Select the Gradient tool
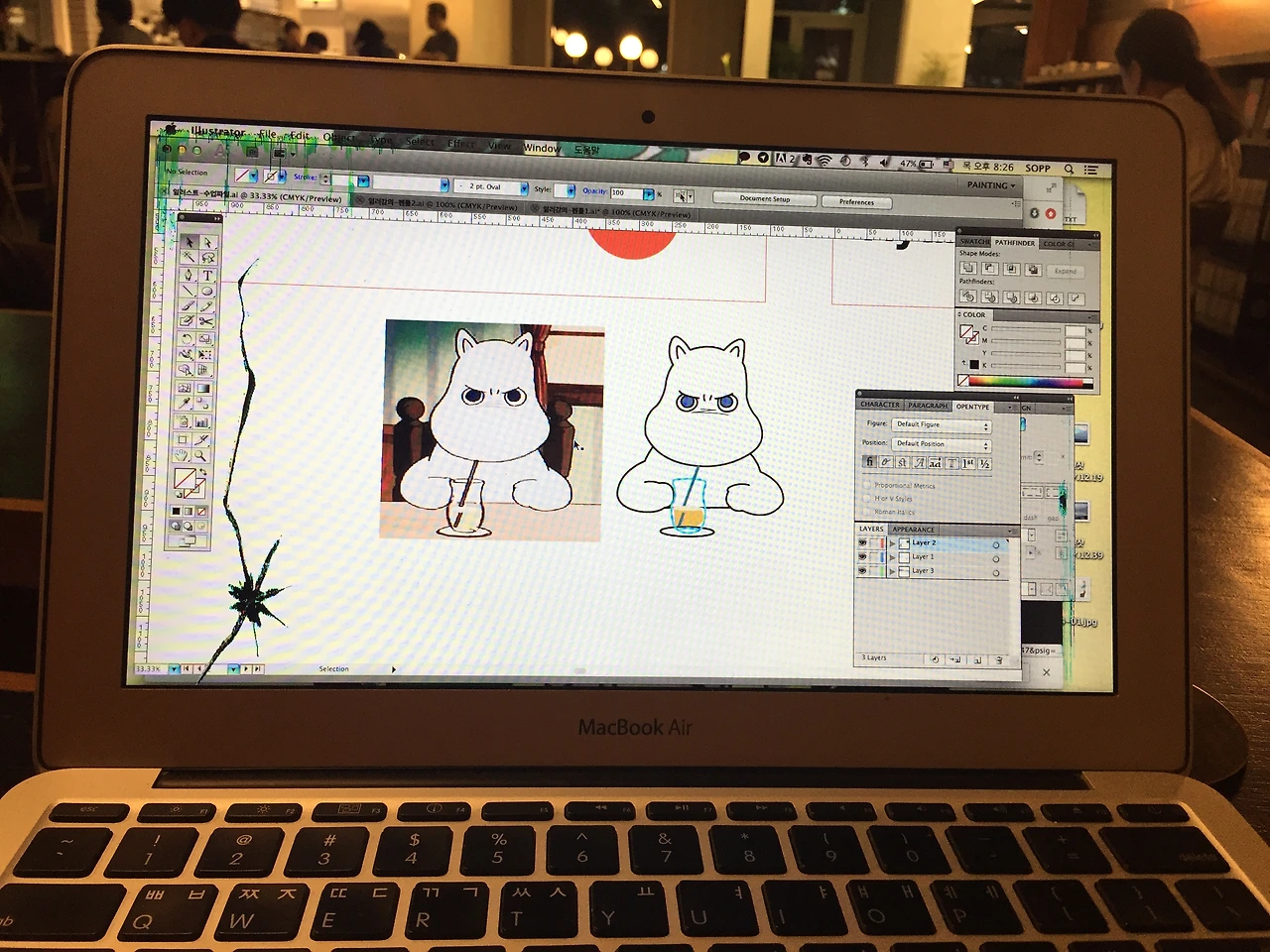The image size is (1270, 952). pos(202,389)
